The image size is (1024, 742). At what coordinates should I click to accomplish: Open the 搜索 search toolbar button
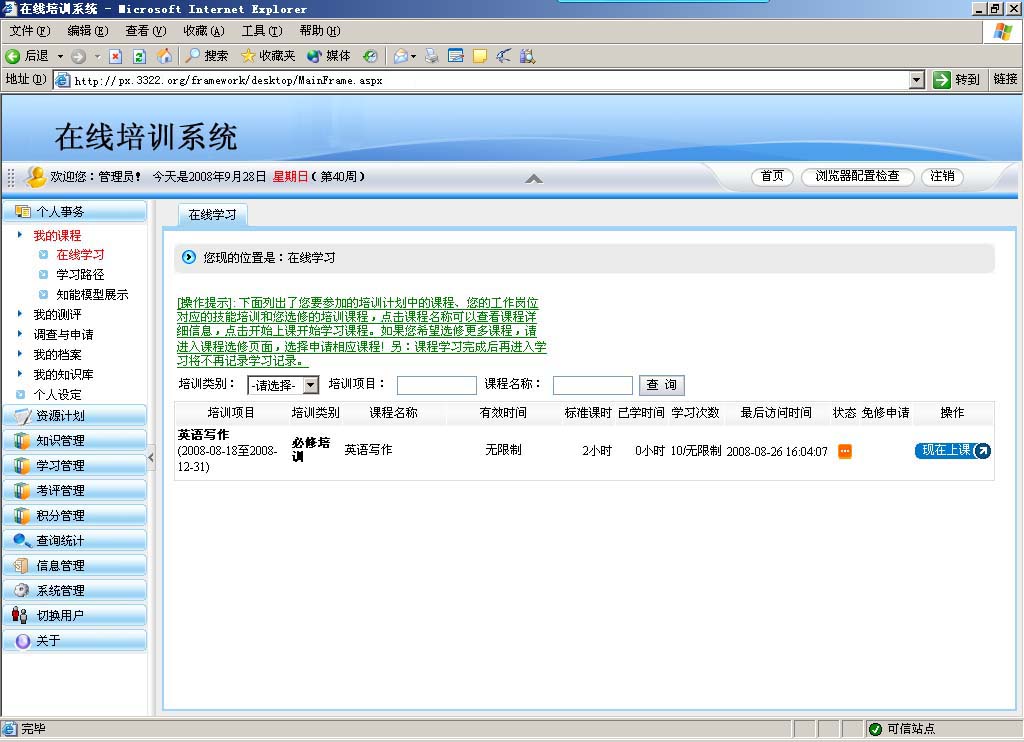point(207,56)
